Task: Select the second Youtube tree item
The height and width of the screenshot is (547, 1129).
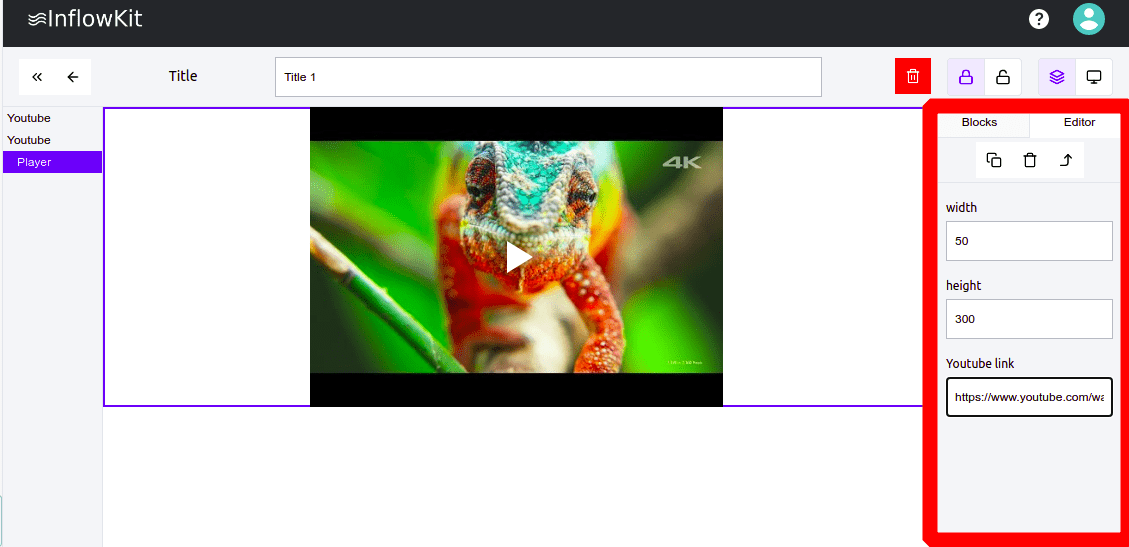Action: click(29, 140)
